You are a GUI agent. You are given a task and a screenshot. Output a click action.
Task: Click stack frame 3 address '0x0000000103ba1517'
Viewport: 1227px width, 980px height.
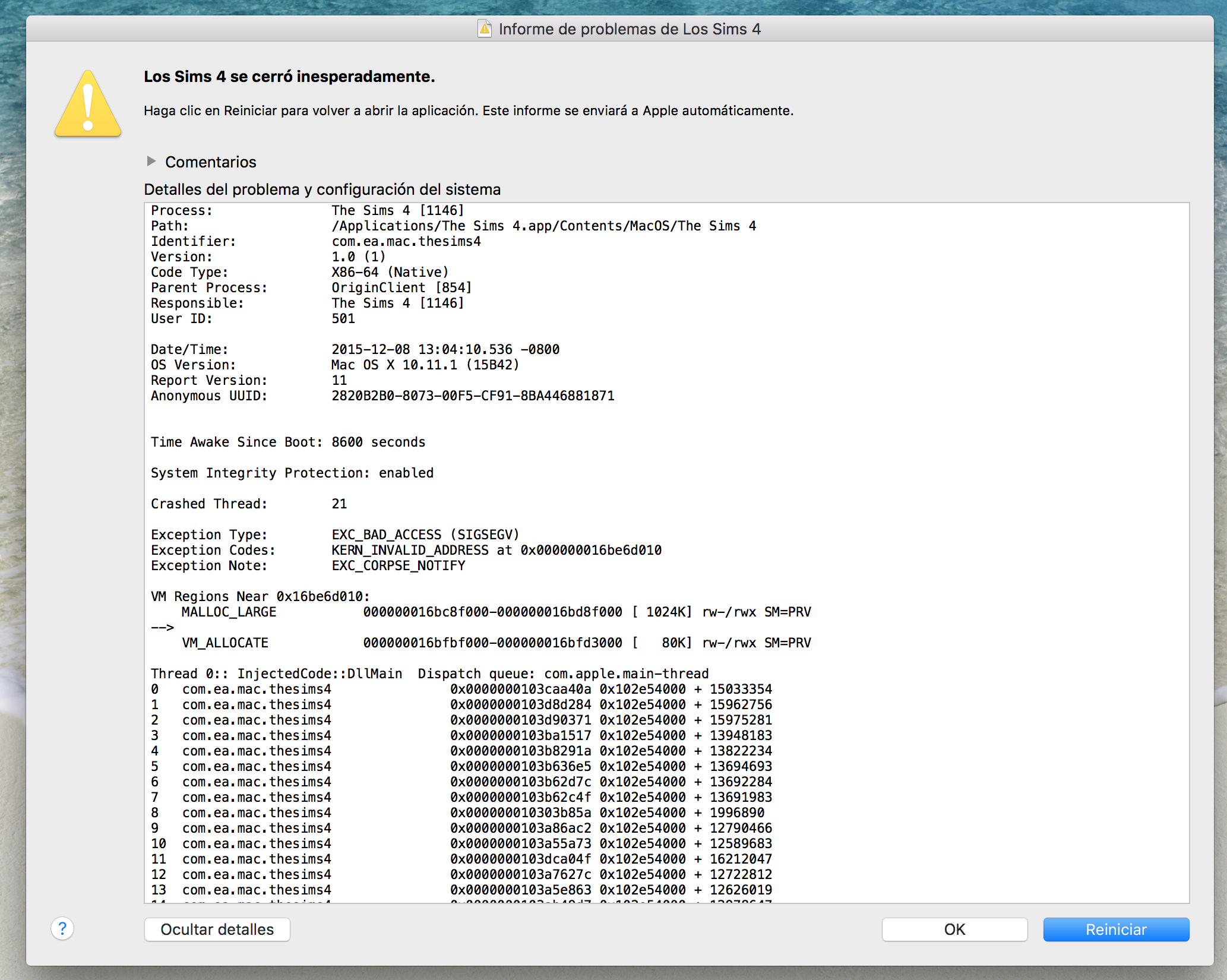tap(521, 735)
